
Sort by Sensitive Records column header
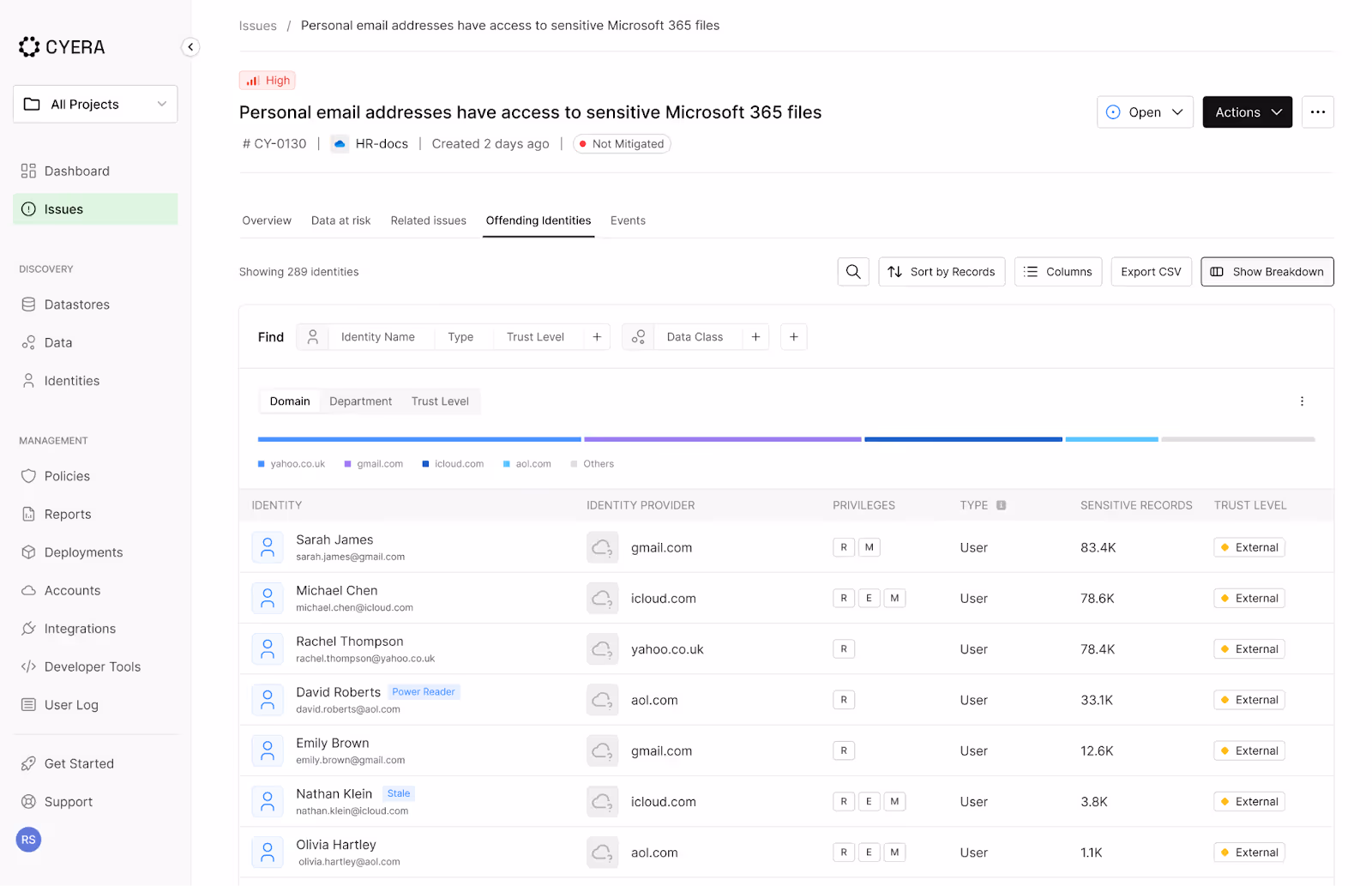1136,505
